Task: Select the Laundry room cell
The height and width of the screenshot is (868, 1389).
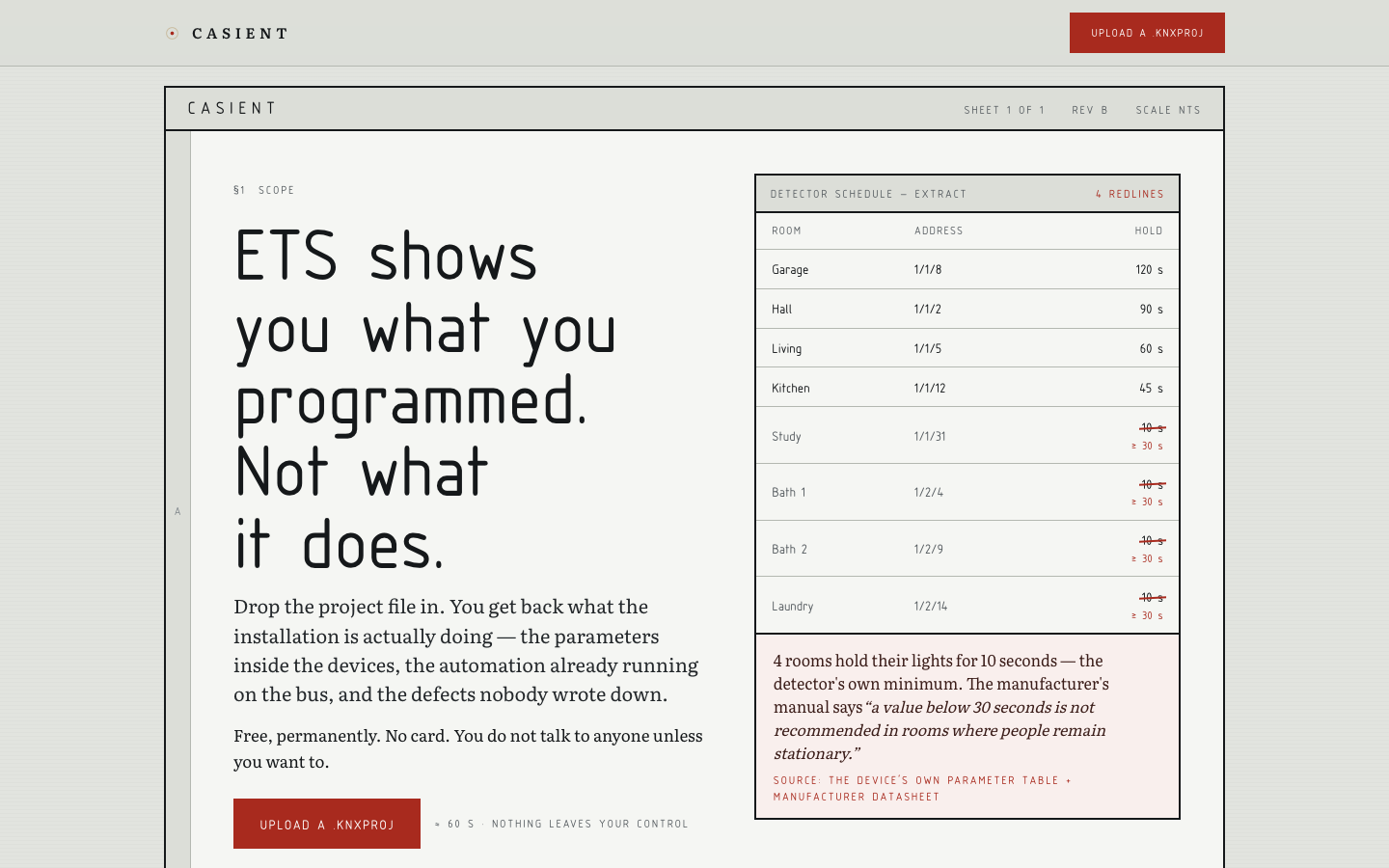Action: pyautogui.click(x=793, y=607)
